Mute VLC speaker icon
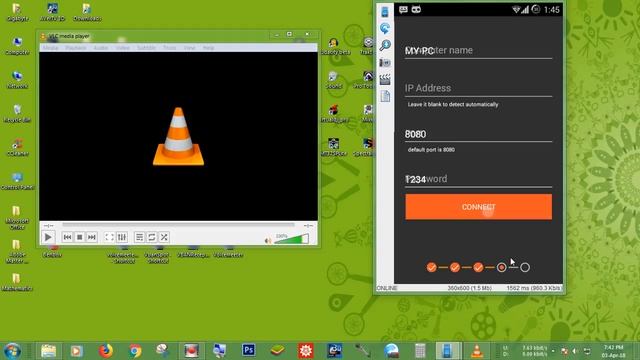The width and height of the screenshot is (640, 360). (x=268, y=240)
